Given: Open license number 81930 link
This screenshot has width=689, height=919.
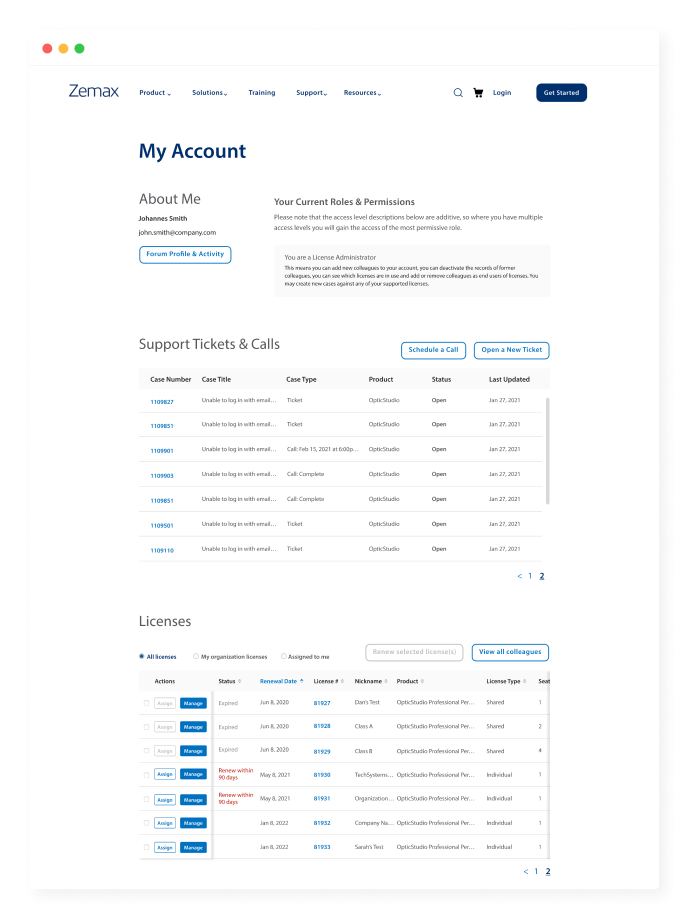Looking at the screenshot, I should coord(322,775).
